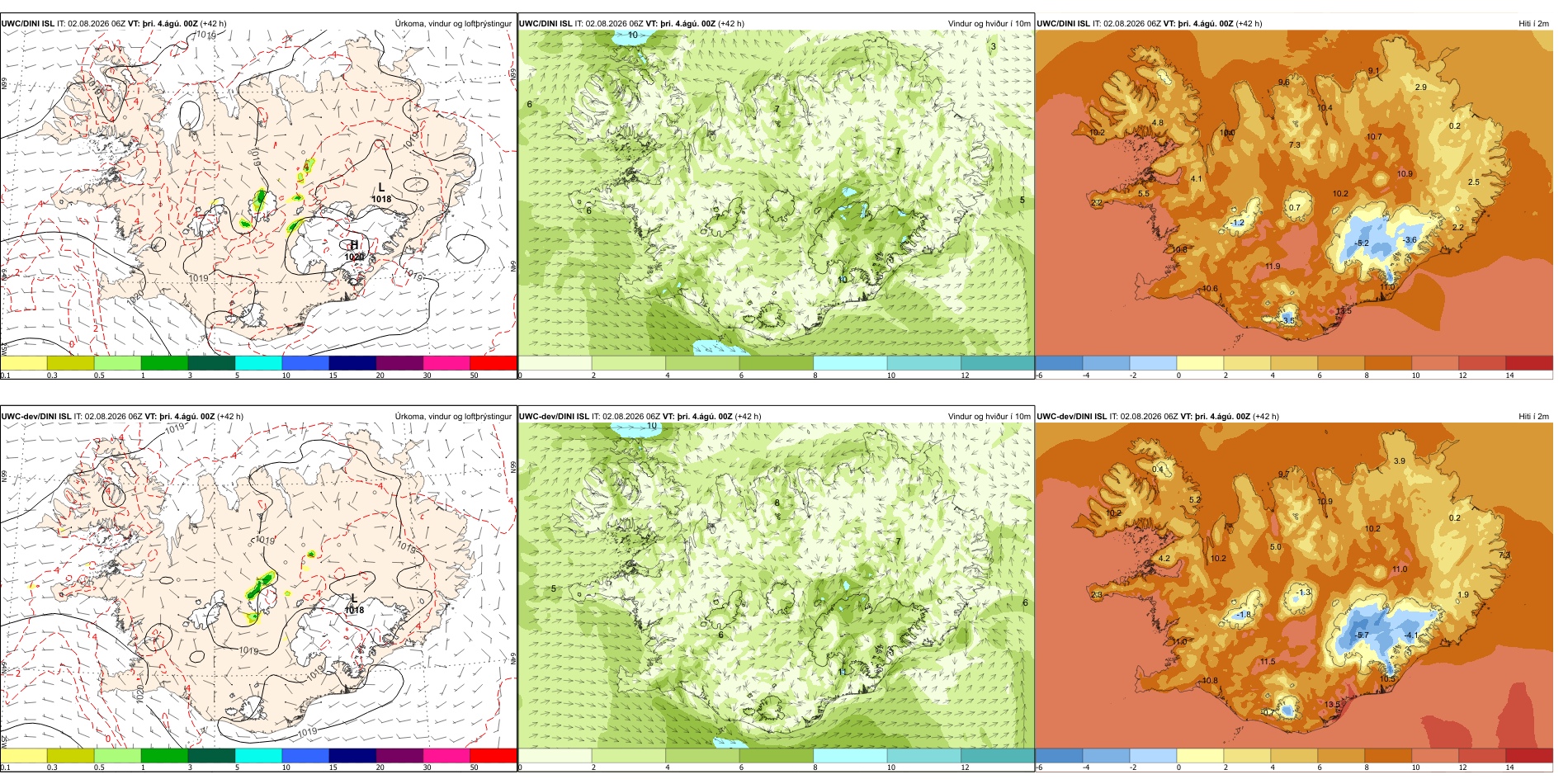Click the 11.9 value on UWC temperature map
This screenshot has height=784, width=1568.
pyautogui.click(x=1273, y=267)
